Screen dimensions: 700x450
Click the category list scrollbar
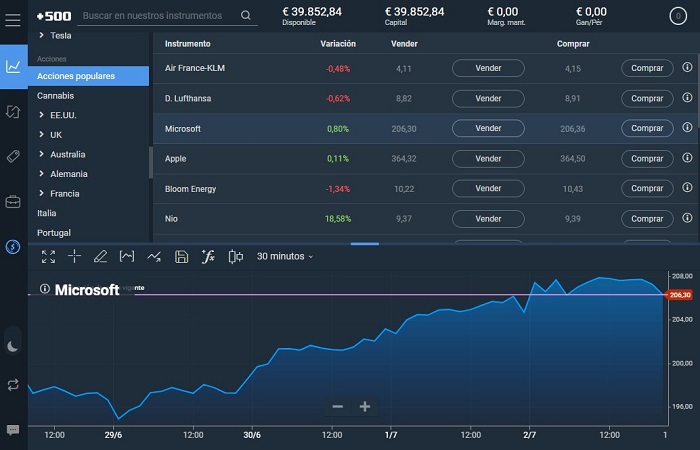[x=151, y=162]
